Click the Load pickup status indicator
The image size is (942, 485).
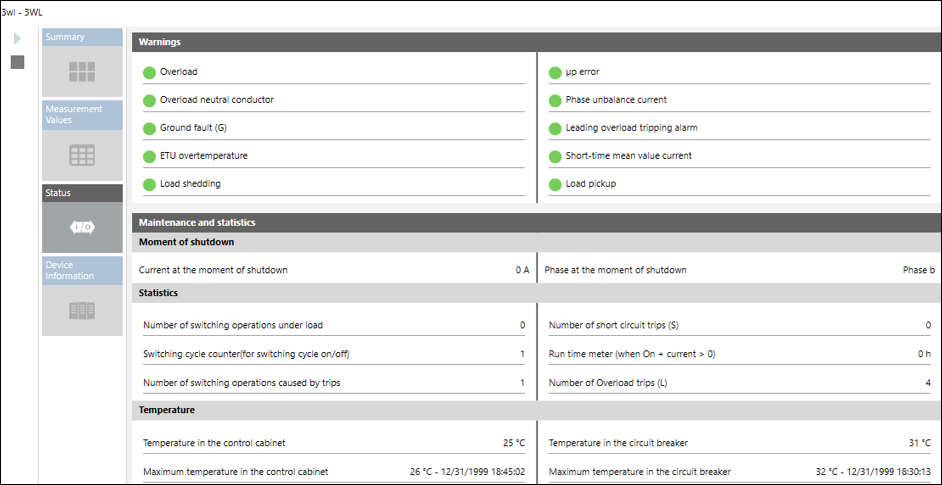tap(556, 184)
